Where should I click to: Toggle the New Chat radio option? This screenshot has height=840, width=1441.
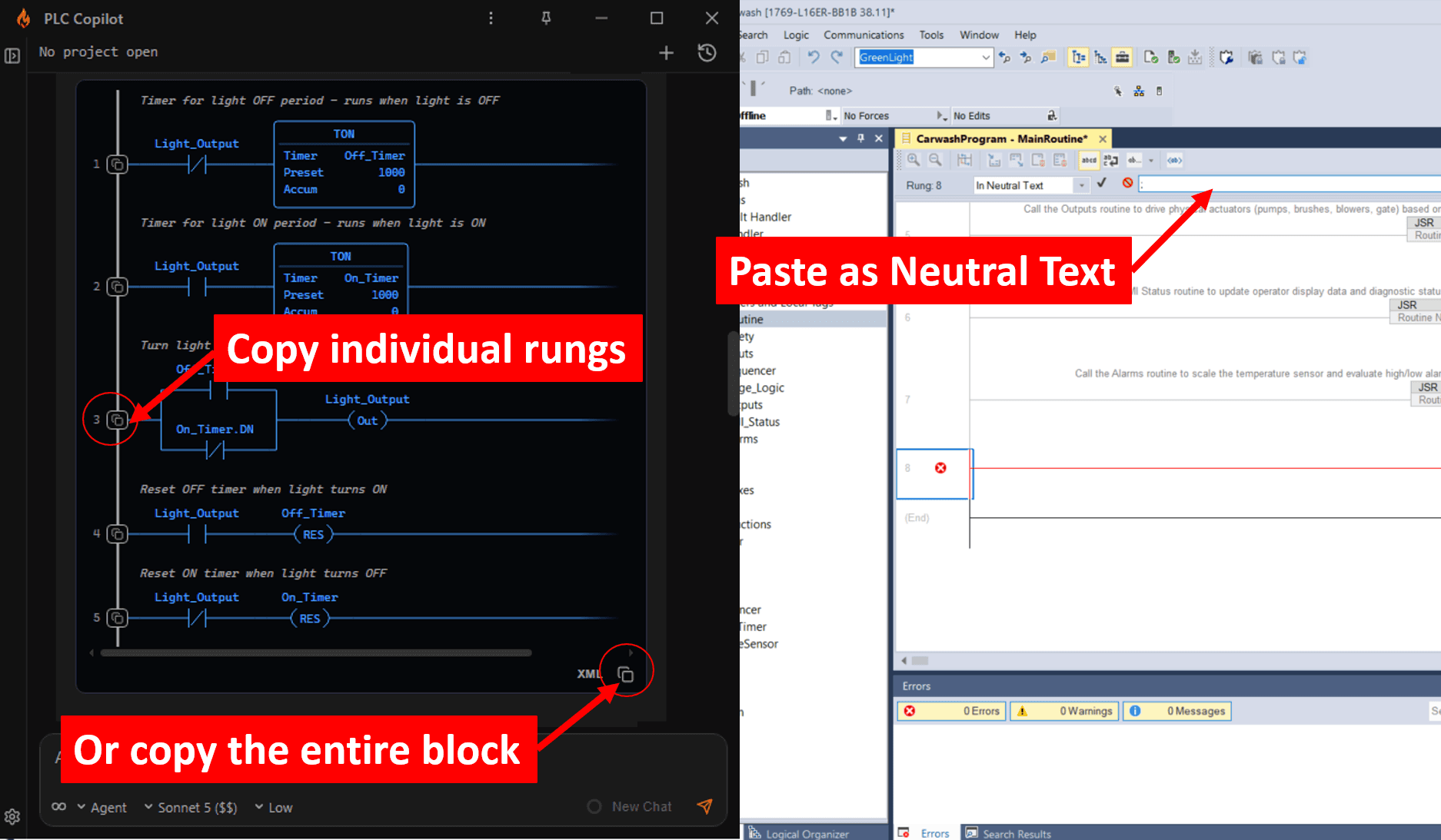(x=594, y=806)
